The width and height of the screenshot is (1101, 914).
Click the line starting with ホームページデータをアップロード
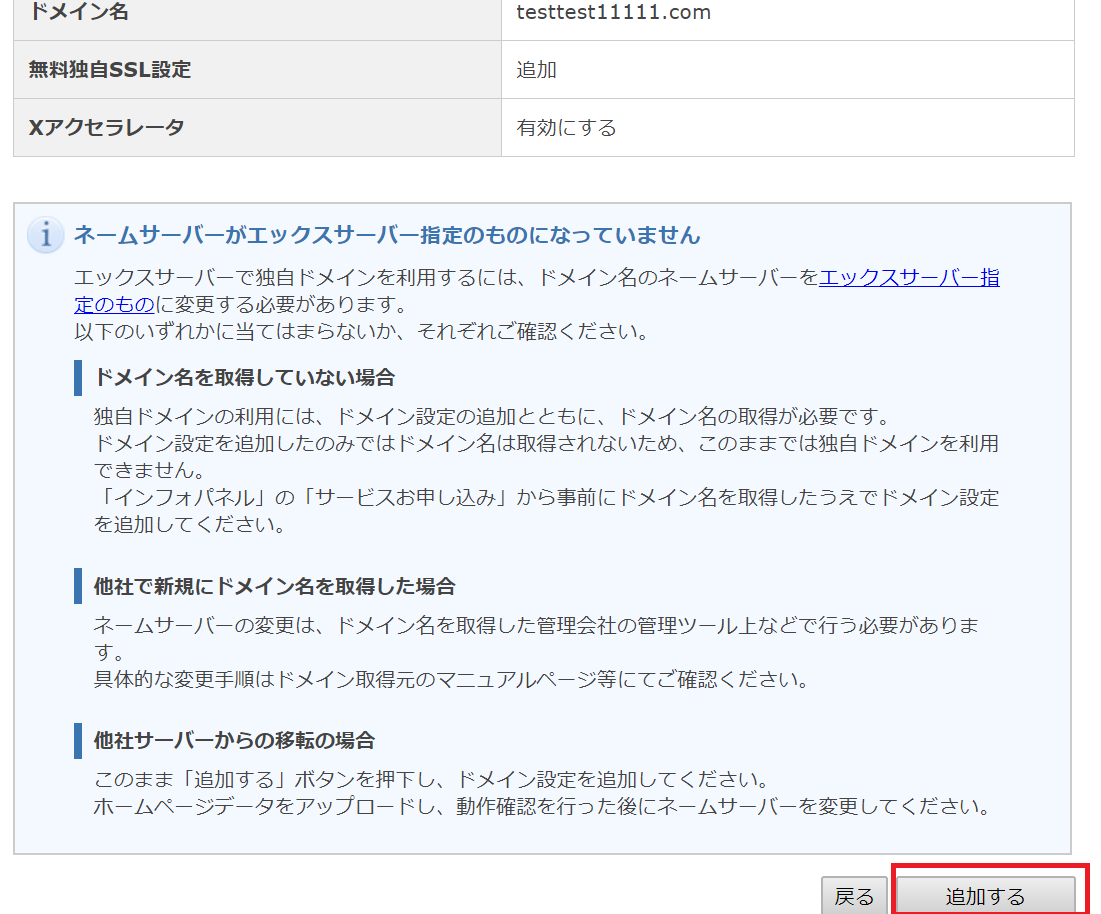(x=540, y=805)
